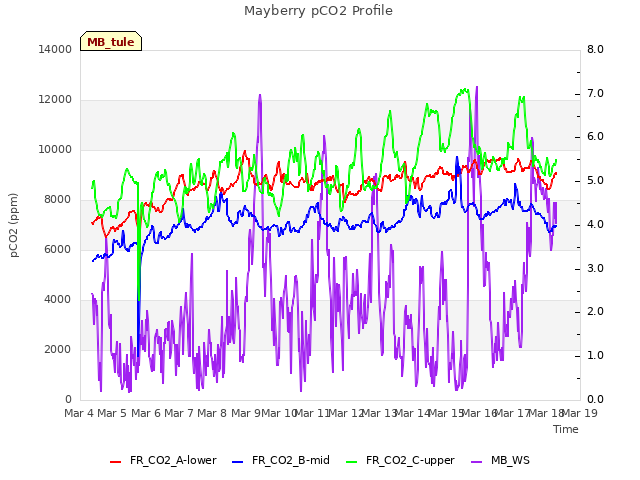Image resolution: width=640 pixels, height=480 pixels.
Task: Click the 4.0 right axis tick label
Action: (595, 224)
